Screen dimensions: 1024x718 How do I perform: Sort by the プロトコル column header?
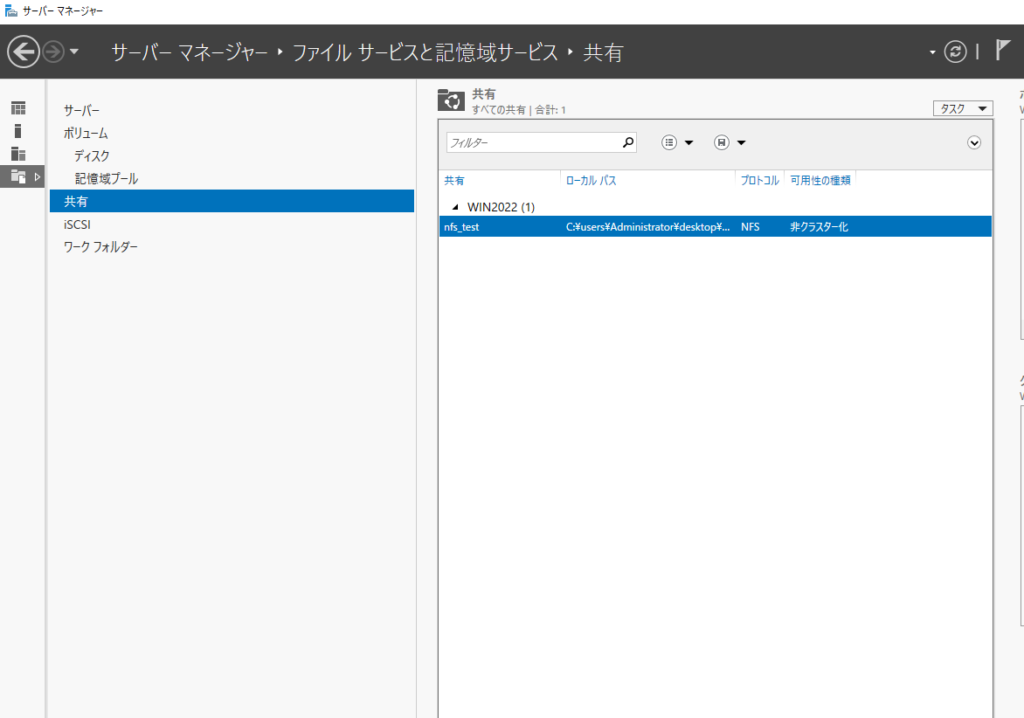(x=759, y=181)
